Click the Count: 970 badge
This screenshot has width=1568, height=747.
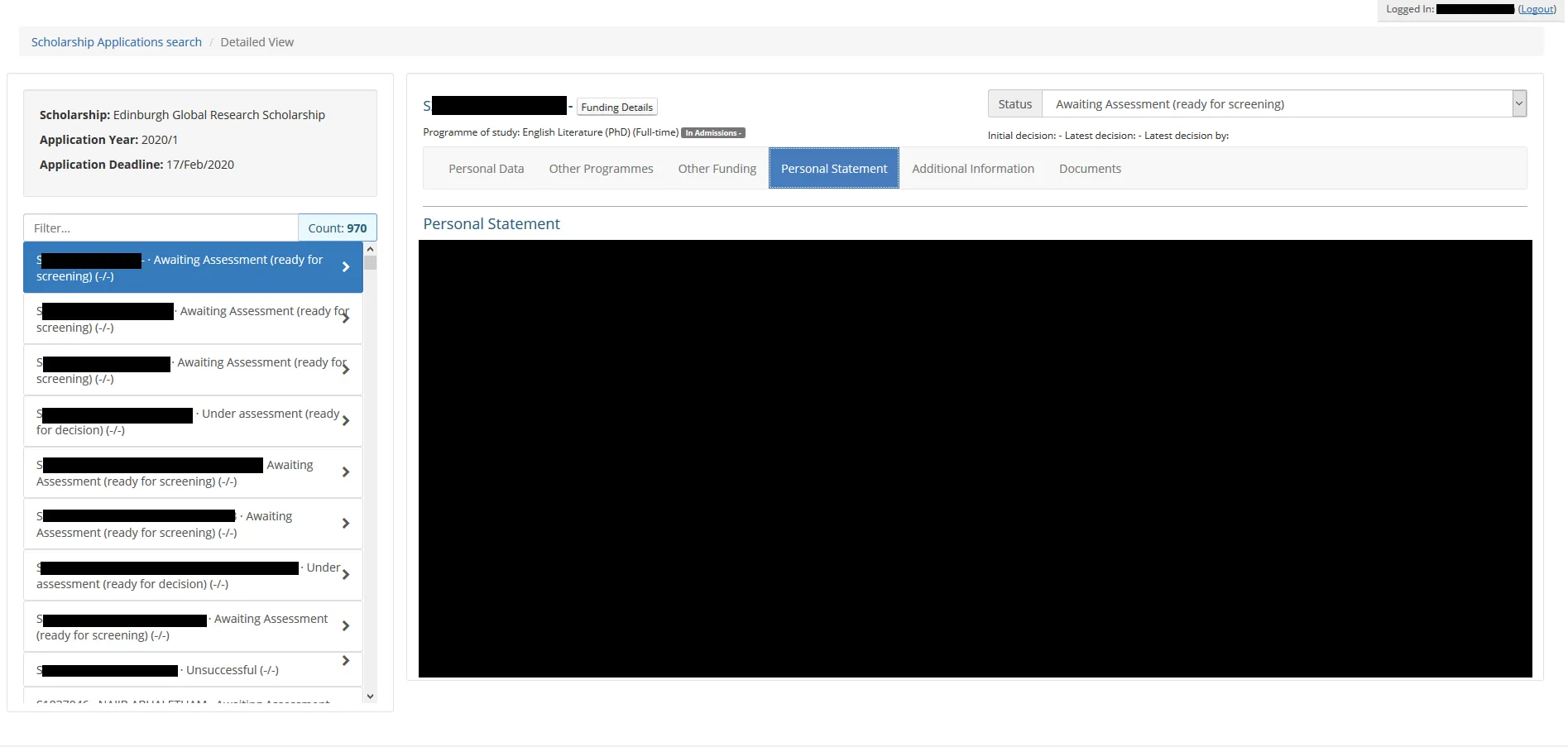coord(337,228)
